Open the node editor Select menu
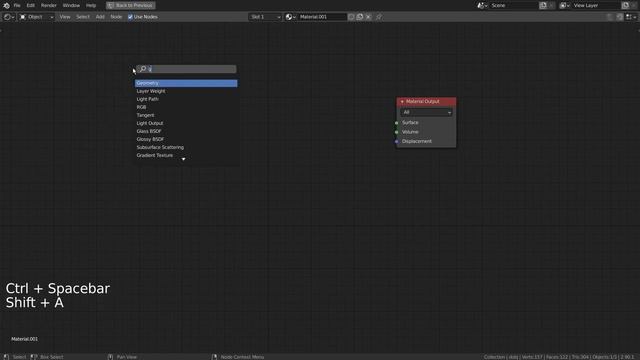Image resolution: width=640 pixels, height=360 pixels. 83,17
